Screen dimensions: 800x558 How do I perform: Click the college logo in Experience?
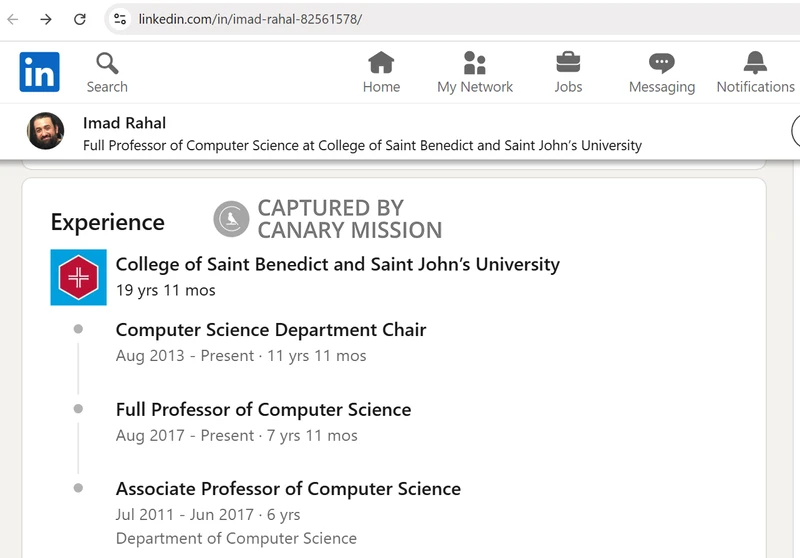coord(79,277)
